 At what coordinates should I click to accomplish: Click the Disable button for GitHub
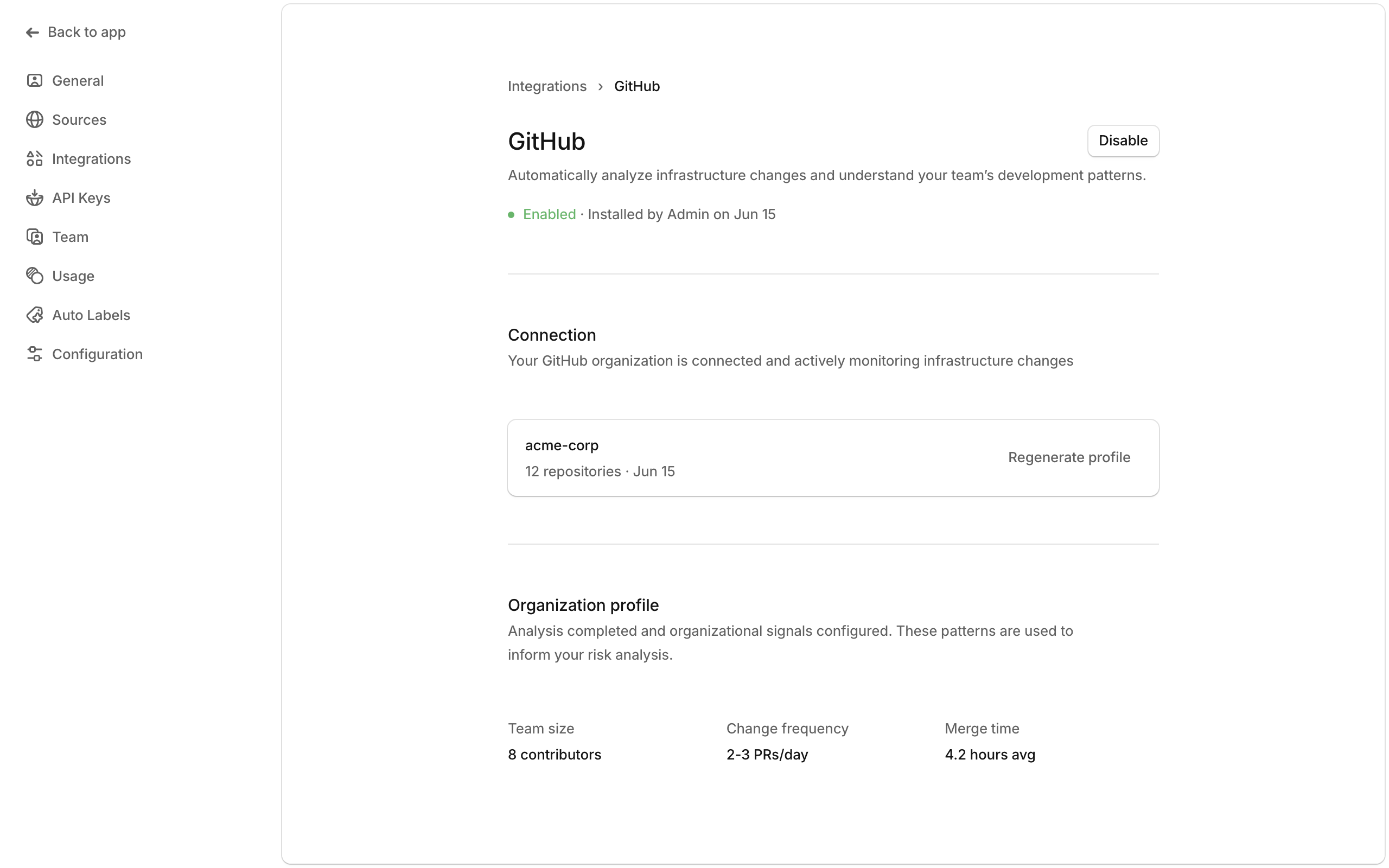[1122, 141]
